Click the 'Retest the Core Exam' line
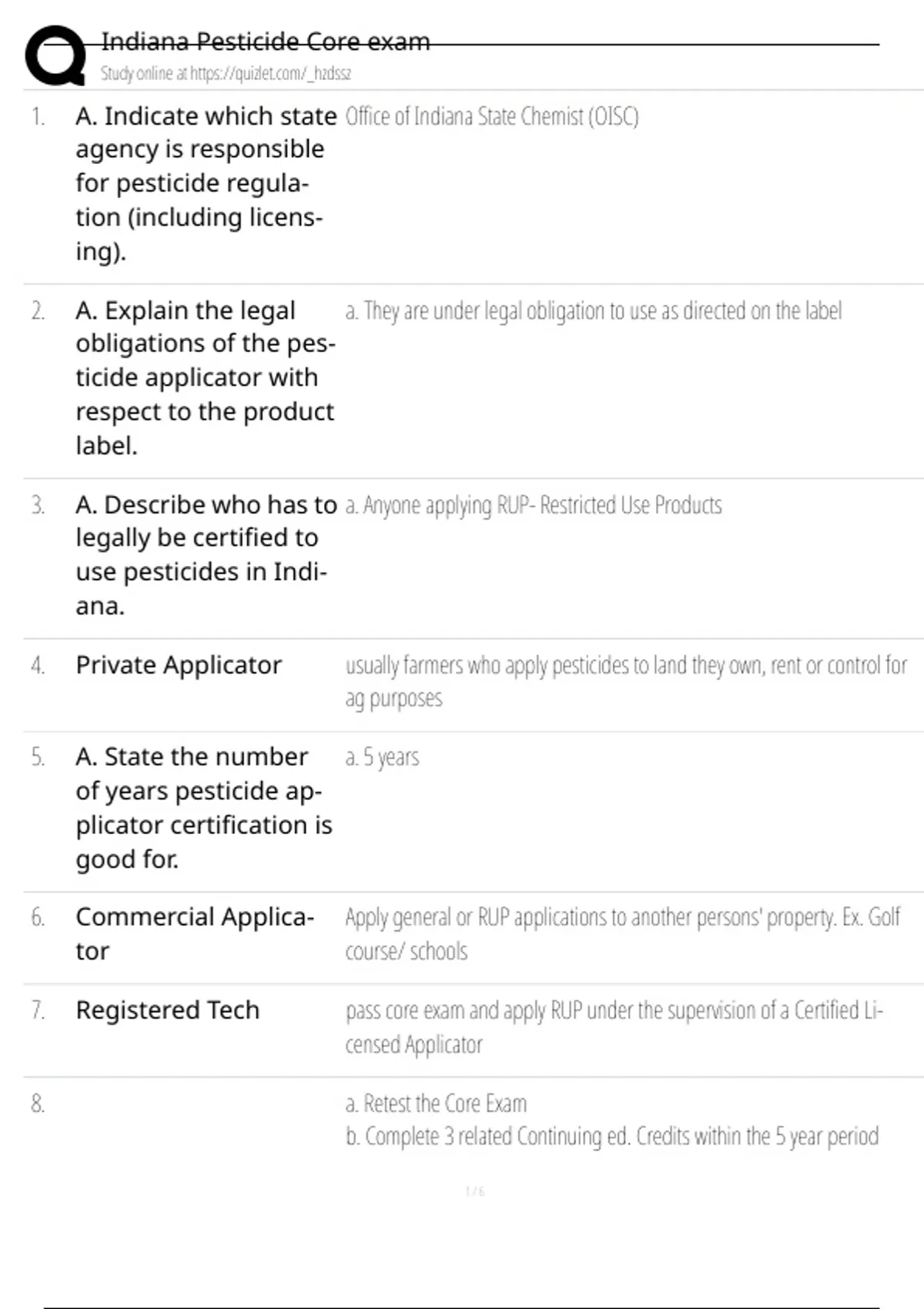 tap(436, 1103)
